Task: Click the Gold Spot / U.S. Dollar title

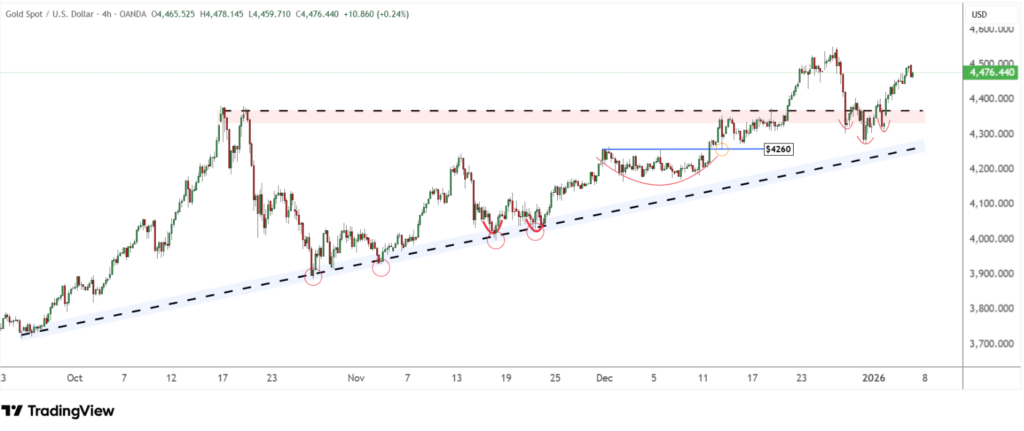Action: click(x=51, y=14)
